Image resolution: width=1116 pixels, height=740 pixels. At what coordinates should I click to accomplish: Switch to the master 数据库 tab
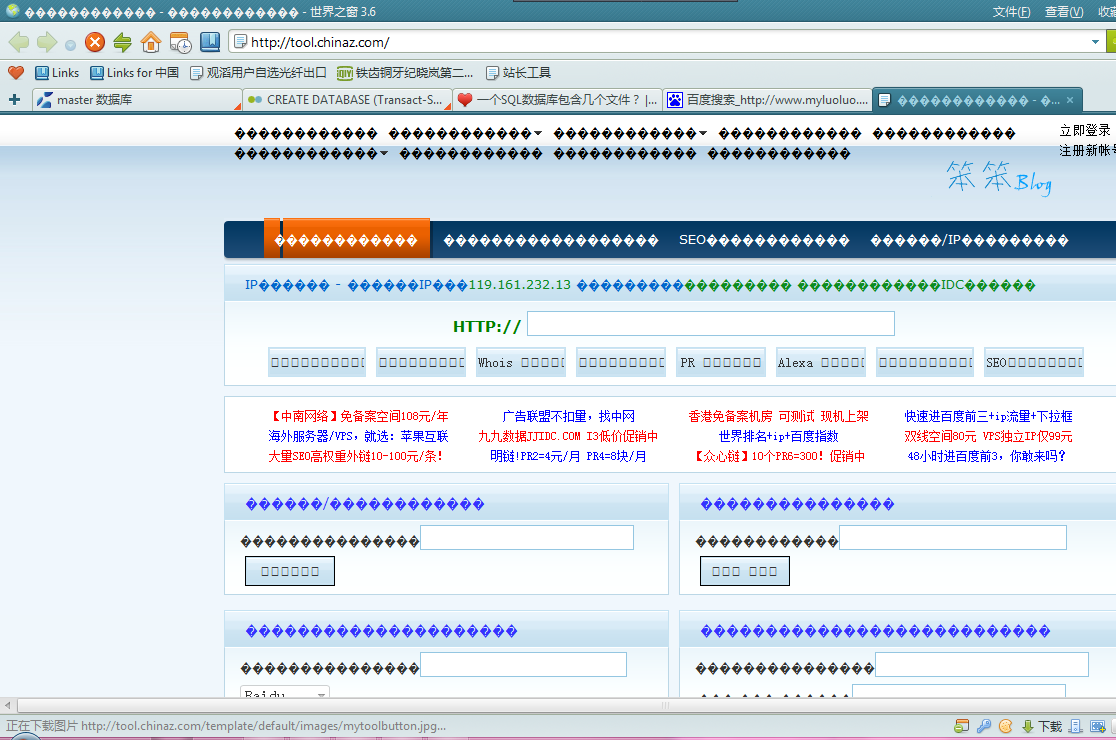[137, 100]
